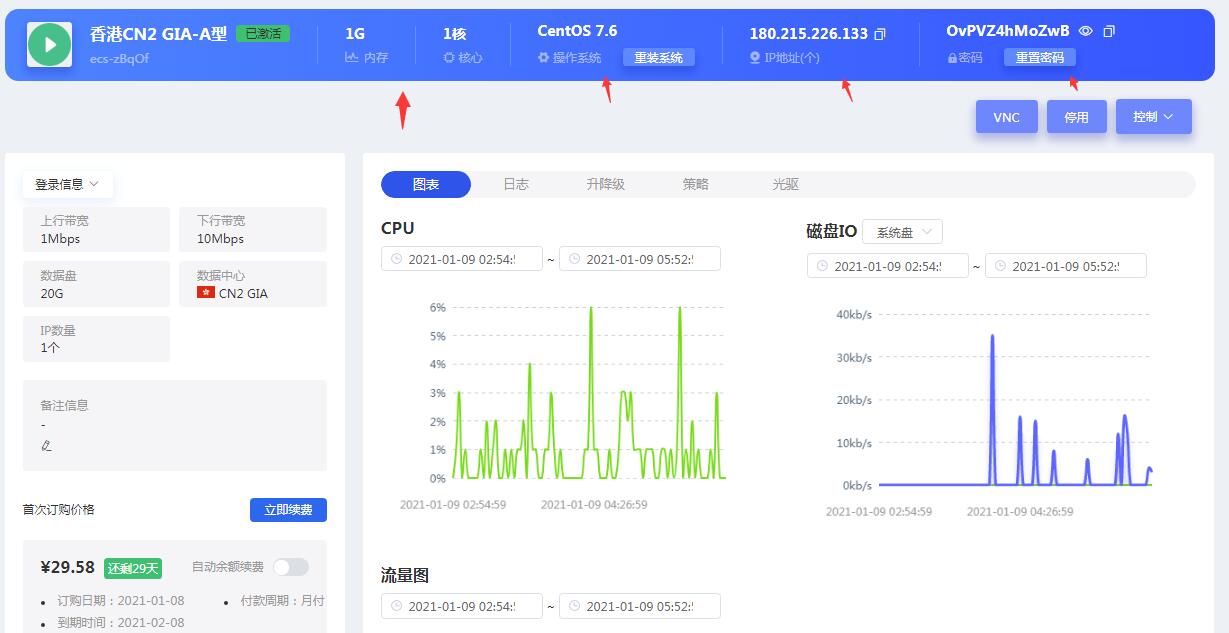Screen dimensions: 1229x633
Task: Copy the password OvPVZ4hMoZwB
Action: pyautogui.click(x=1109, y=32)
